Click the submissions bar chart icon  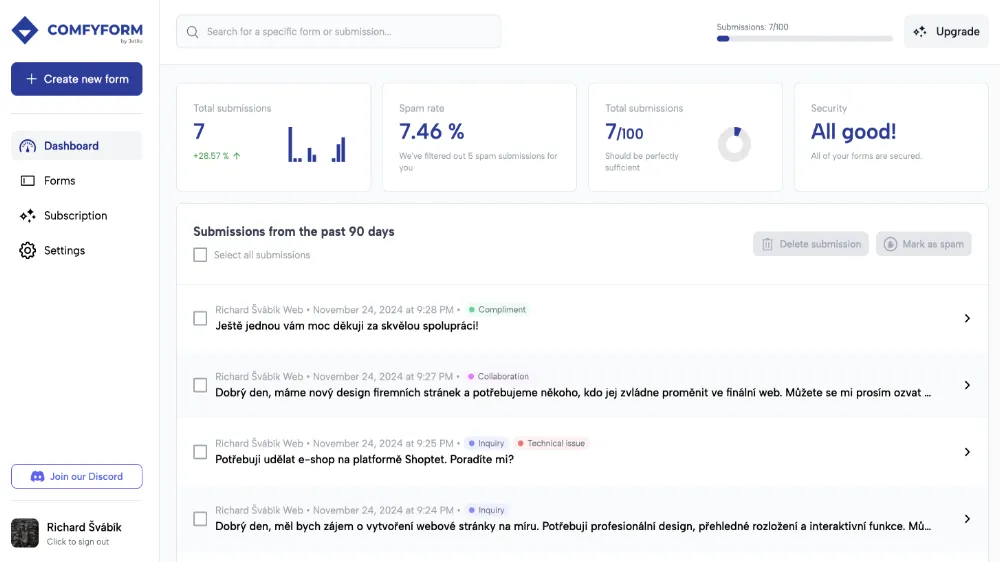click(317, 144)
